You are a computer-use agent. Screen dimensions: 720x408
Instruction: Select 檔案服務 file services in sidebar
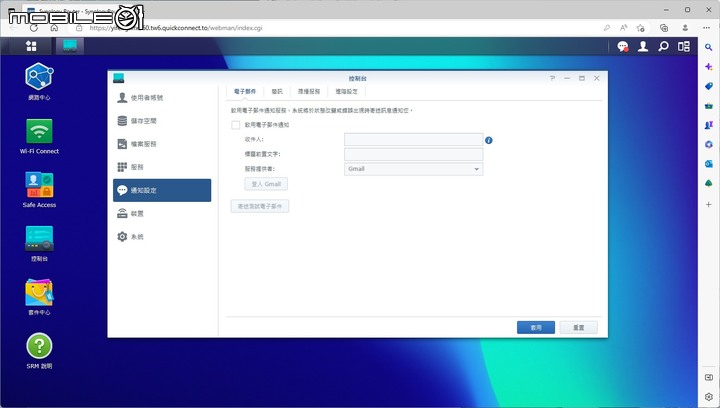point(162,144)
